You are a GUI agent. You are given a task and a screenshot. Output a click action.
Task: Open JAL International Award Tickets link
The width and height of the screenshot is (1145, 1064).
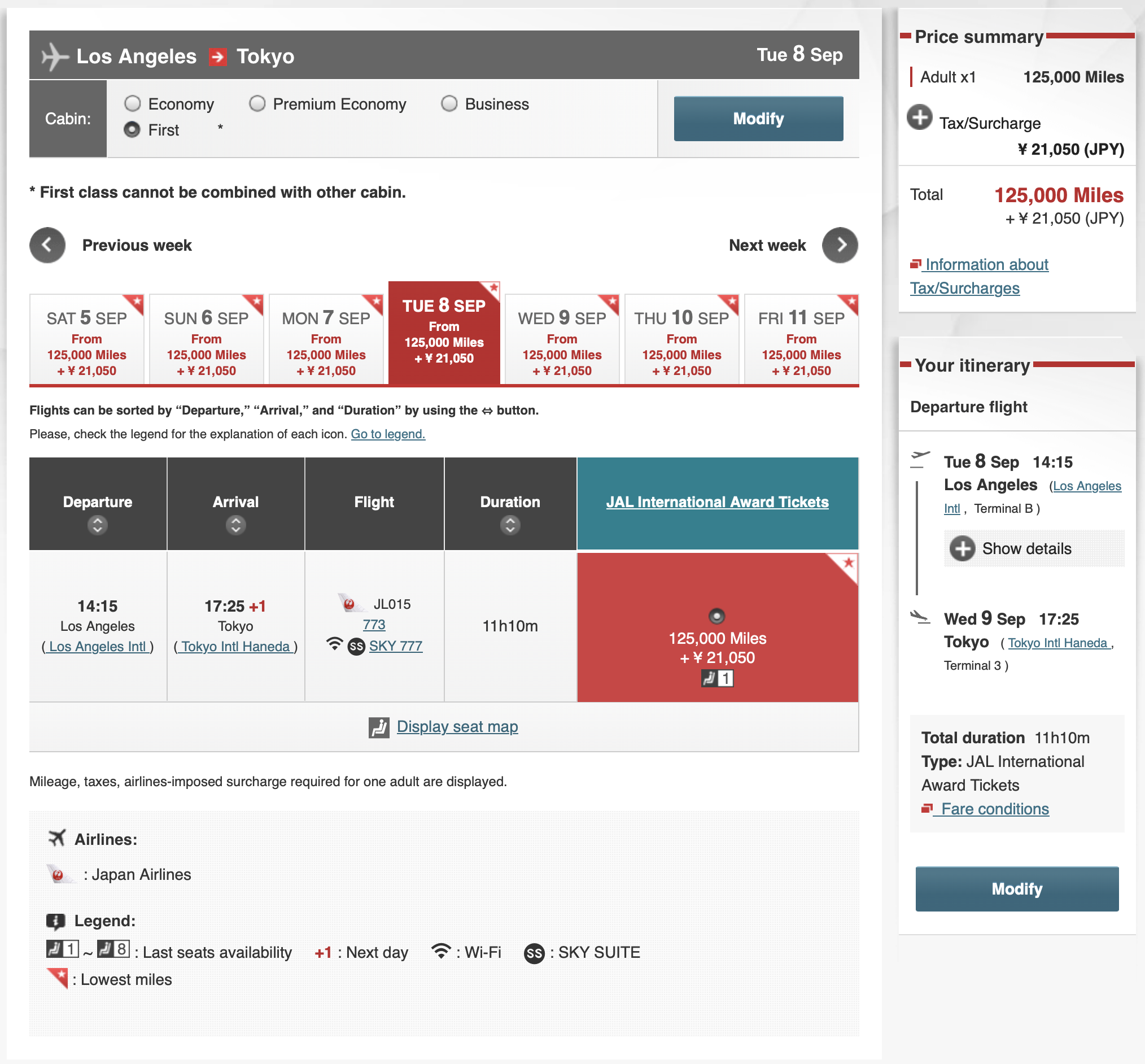(717, 502)
